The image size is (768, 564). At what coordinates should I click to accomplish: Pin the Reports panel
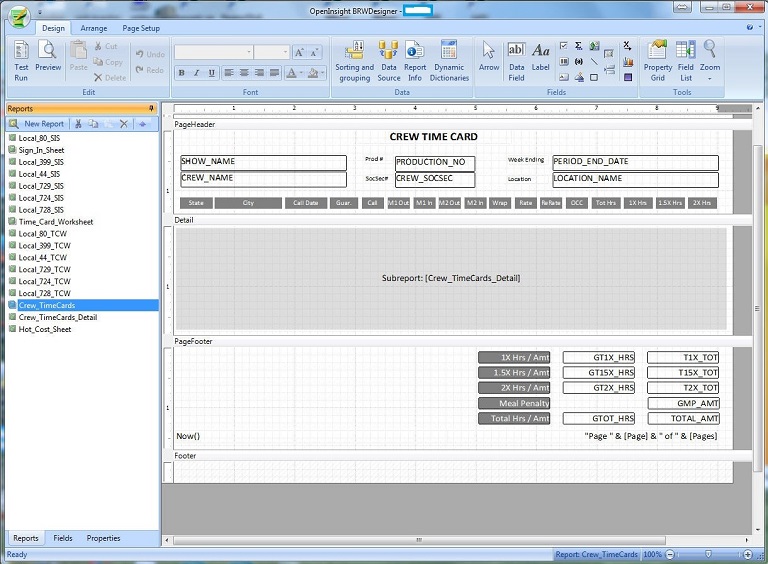click(x=152, y=108)
